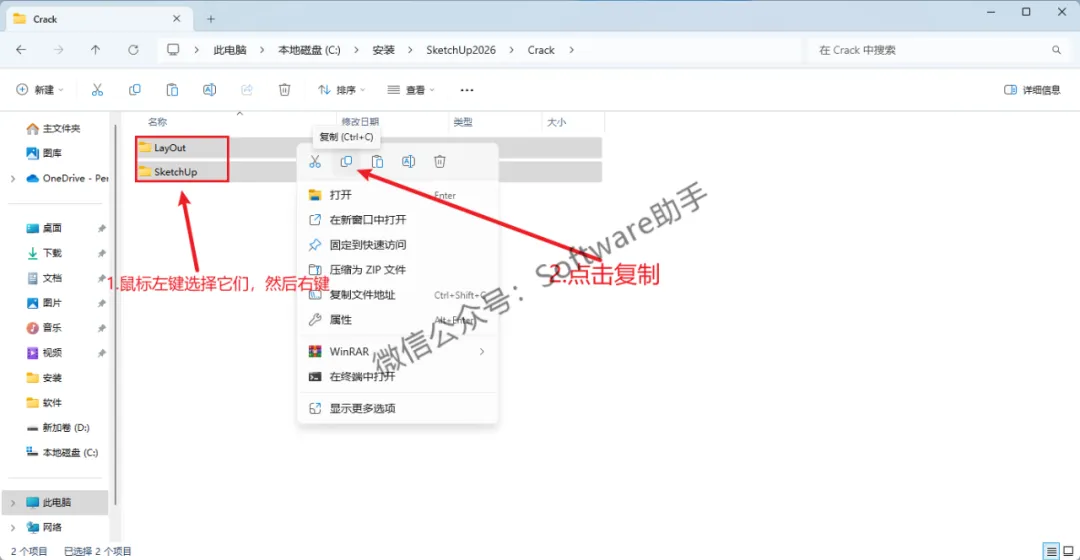This screenshot has width=1080, height=560.
Task: Open the 新建 dropdown
Action: pos(40,90)
